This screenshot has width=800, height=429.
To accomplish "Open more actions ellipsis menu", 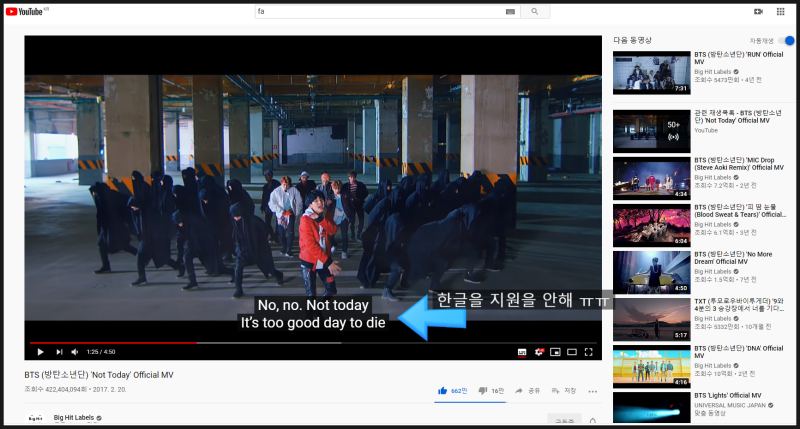I will point(592,392).
